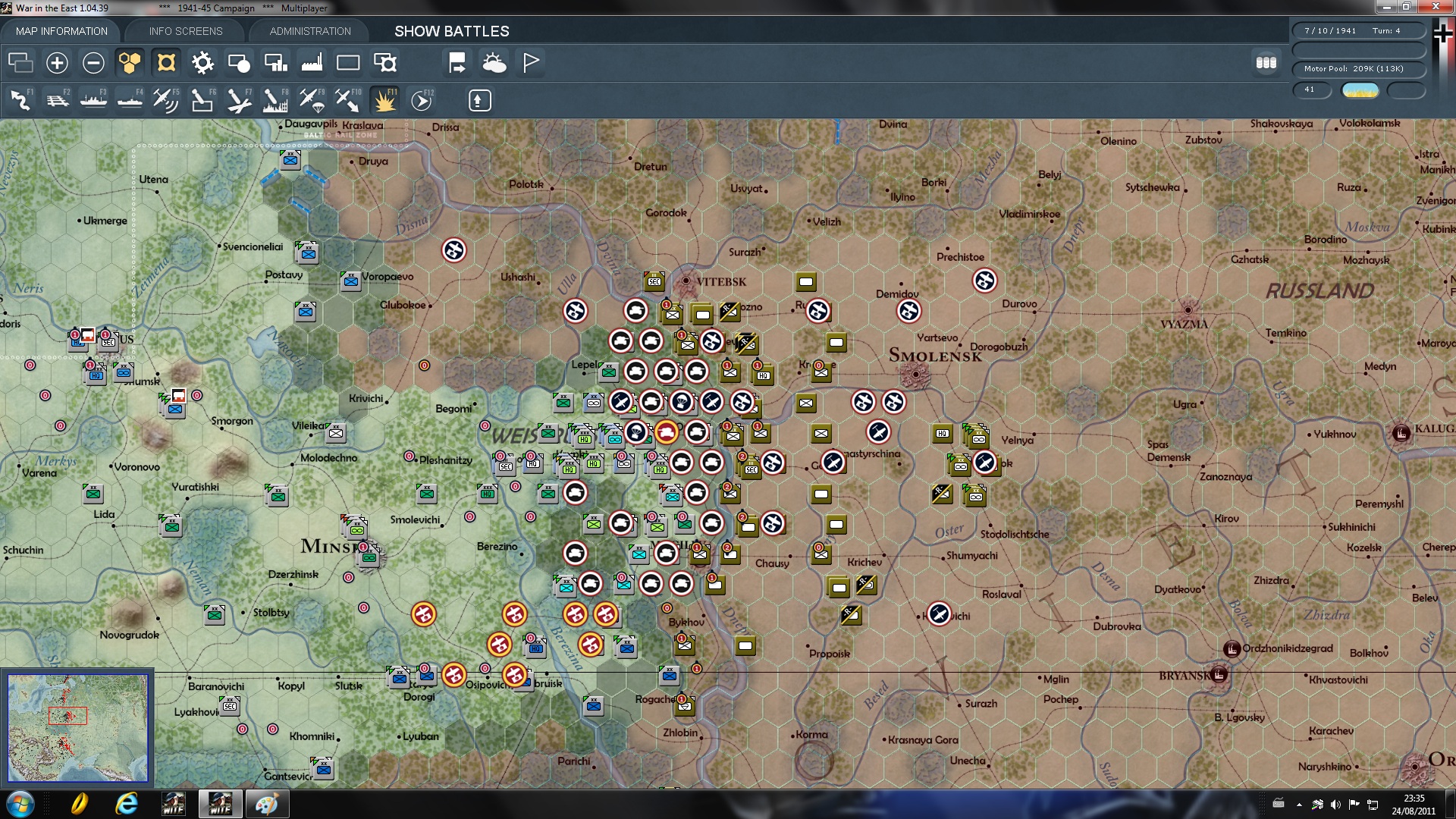The width and height of the screenshot is (1456, 819).
Task: Click the VYAZMA city marker
Action: 1188,309
